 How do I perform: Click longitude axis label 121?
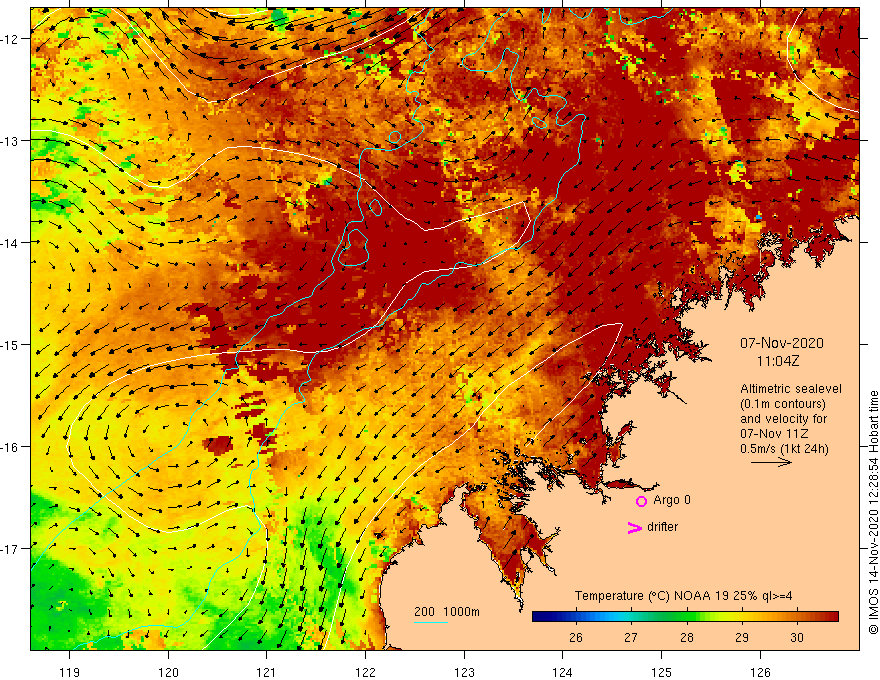pos(267,672)
